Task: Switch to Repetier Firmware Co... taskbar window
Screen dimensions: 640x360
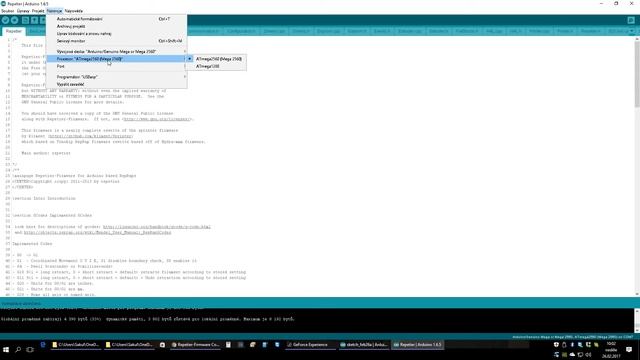Action: (x=195, y=345)
